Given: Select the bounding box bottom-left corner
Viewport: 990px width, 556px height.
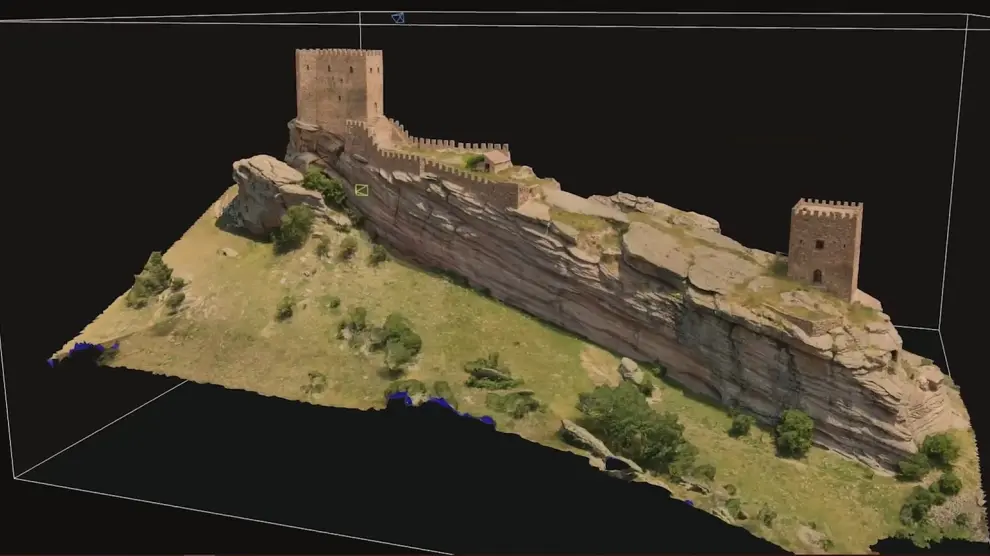Looking at the screenshot, I should point(15,477).
